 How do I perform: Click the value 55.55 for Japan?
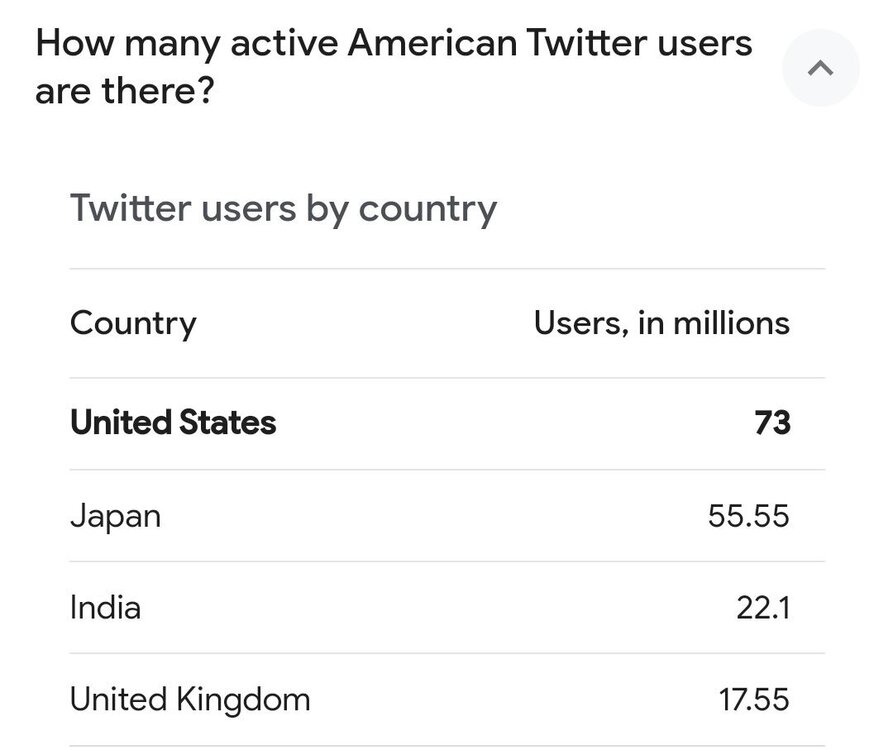pyautogui.click(x=748, y=515)
